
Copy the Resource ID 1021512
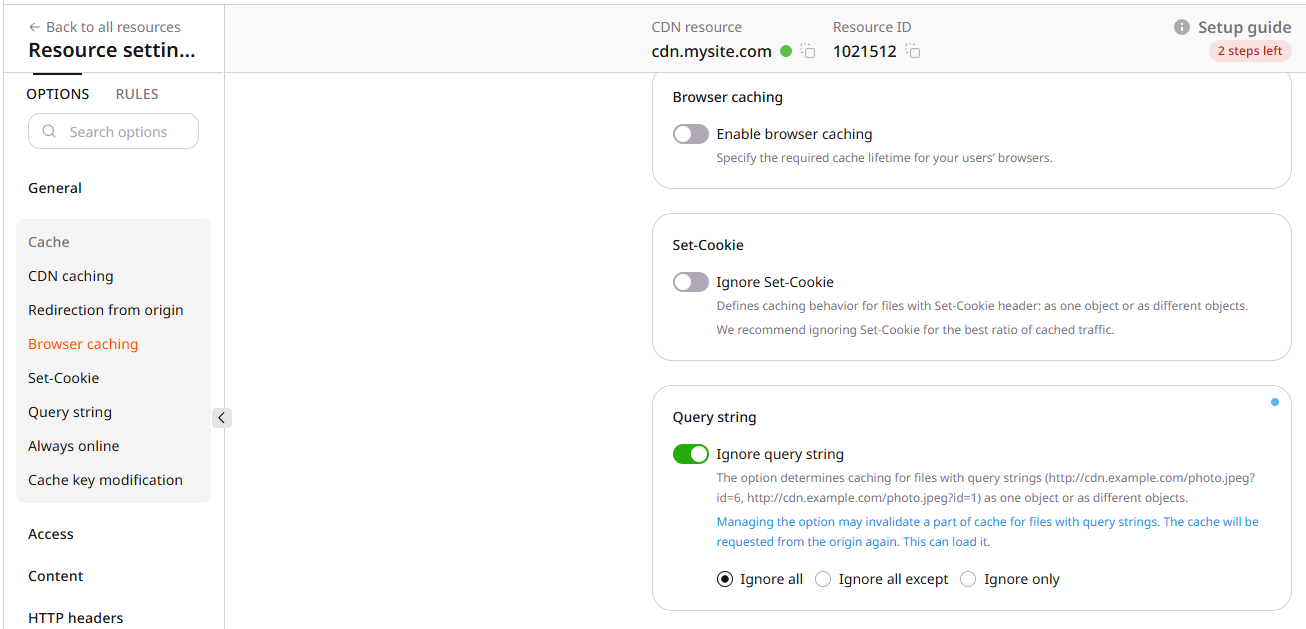tap(913, 51)
